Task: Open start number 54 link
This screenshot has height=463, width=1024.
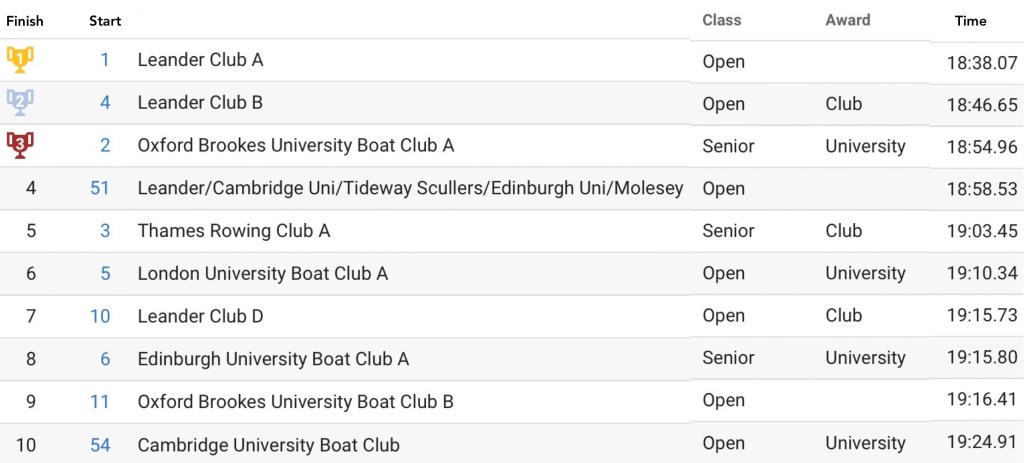Action: click(100, 445)
